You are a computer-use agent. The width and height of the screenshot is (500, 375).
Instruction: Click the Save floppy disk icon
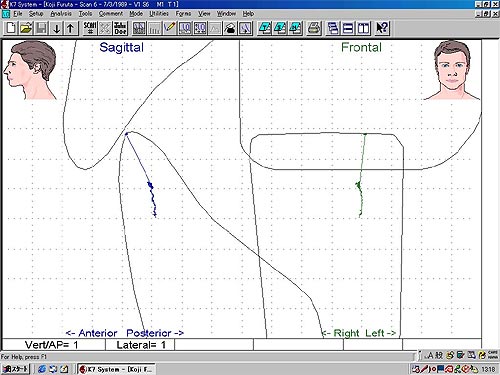coord(41,28)
